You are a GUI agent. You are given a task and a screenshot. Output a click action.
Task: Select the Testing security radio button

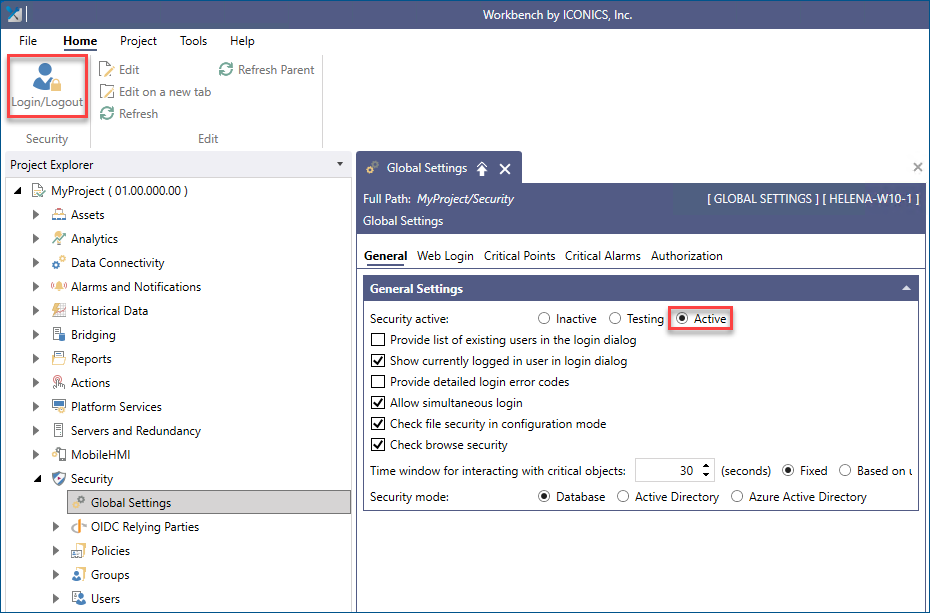(x=615, y=319)
